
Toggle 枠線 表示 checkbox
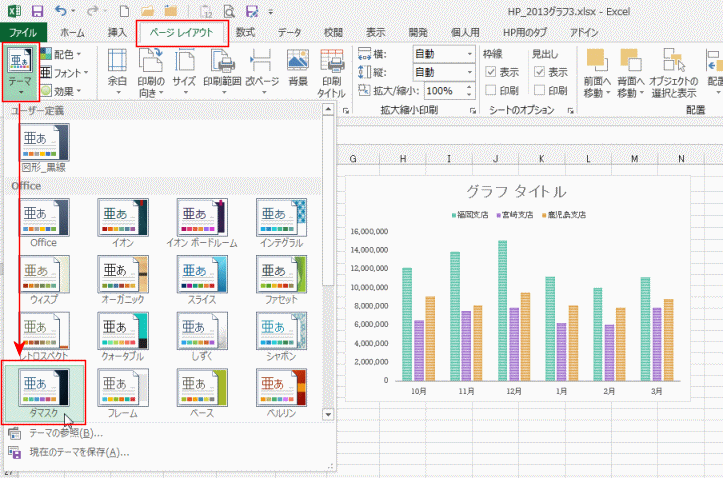[489, 72]
